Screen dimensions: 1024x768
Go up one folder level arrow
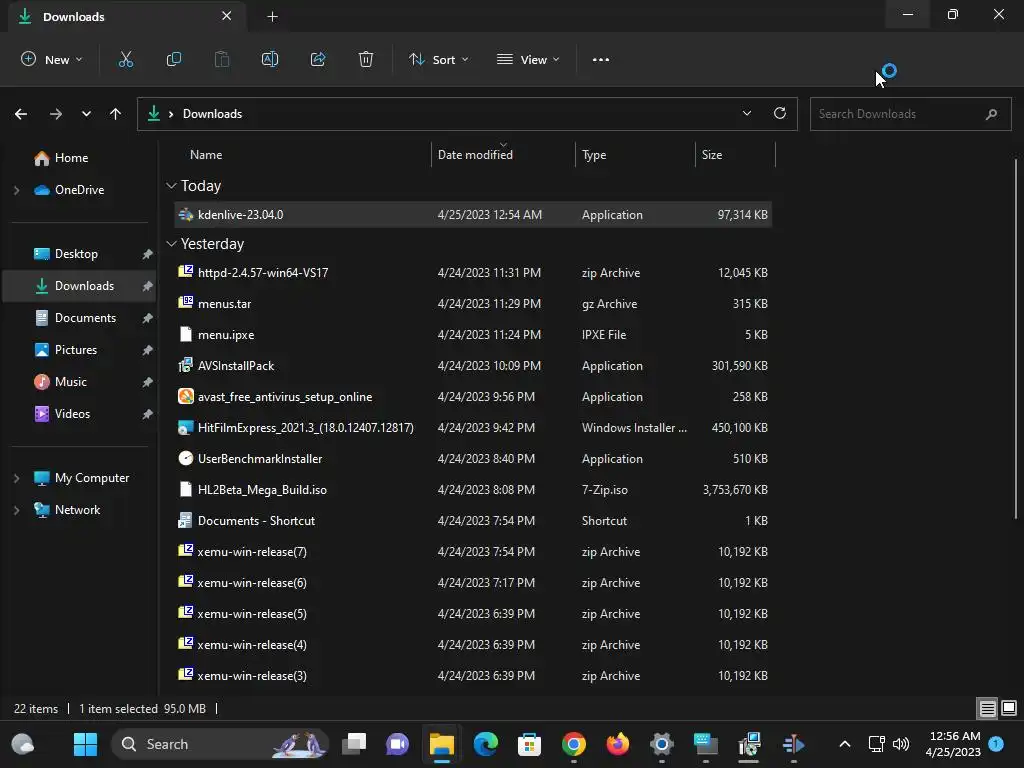point(116,114)
